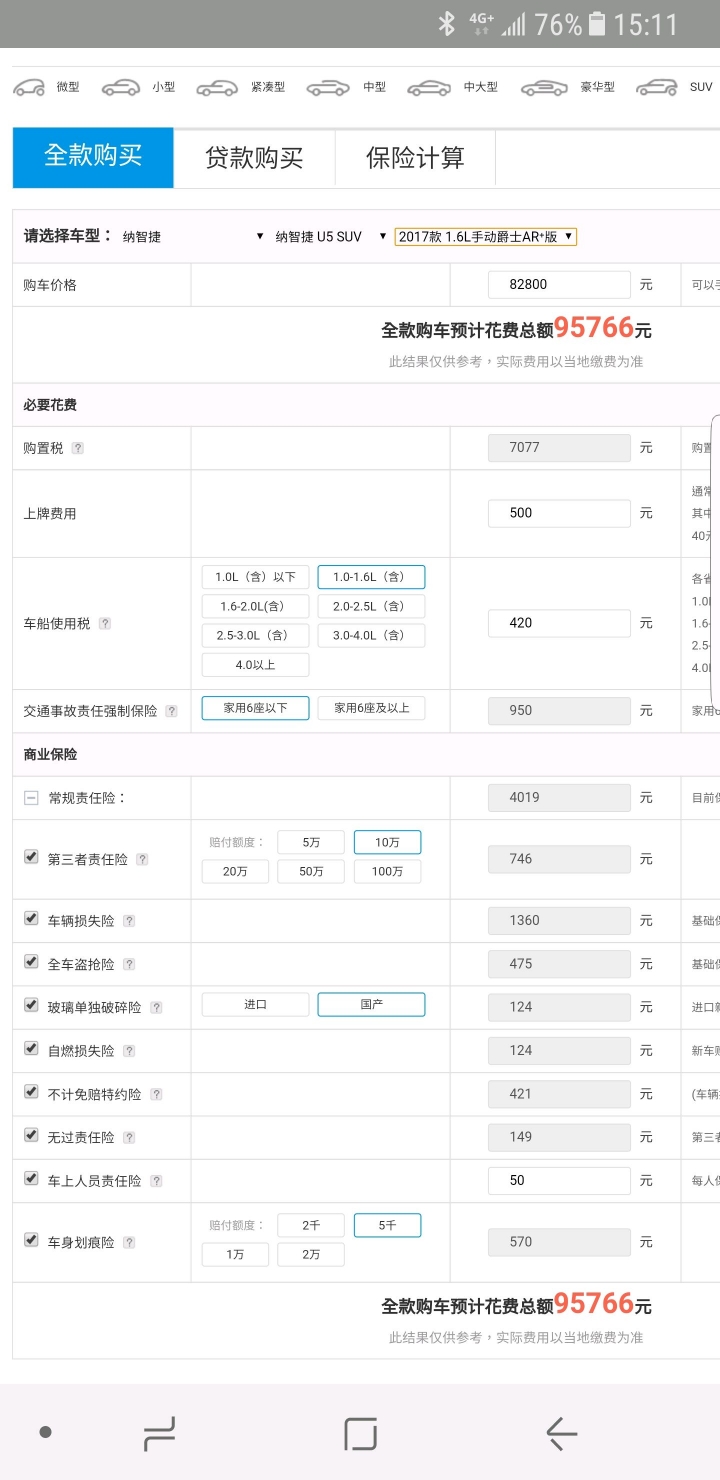The height and width of the screenshot is (1480, 720).
Task: Open the 纳智捷 brand dropdown
Action: pyautogui.click(x=193, y=237)
